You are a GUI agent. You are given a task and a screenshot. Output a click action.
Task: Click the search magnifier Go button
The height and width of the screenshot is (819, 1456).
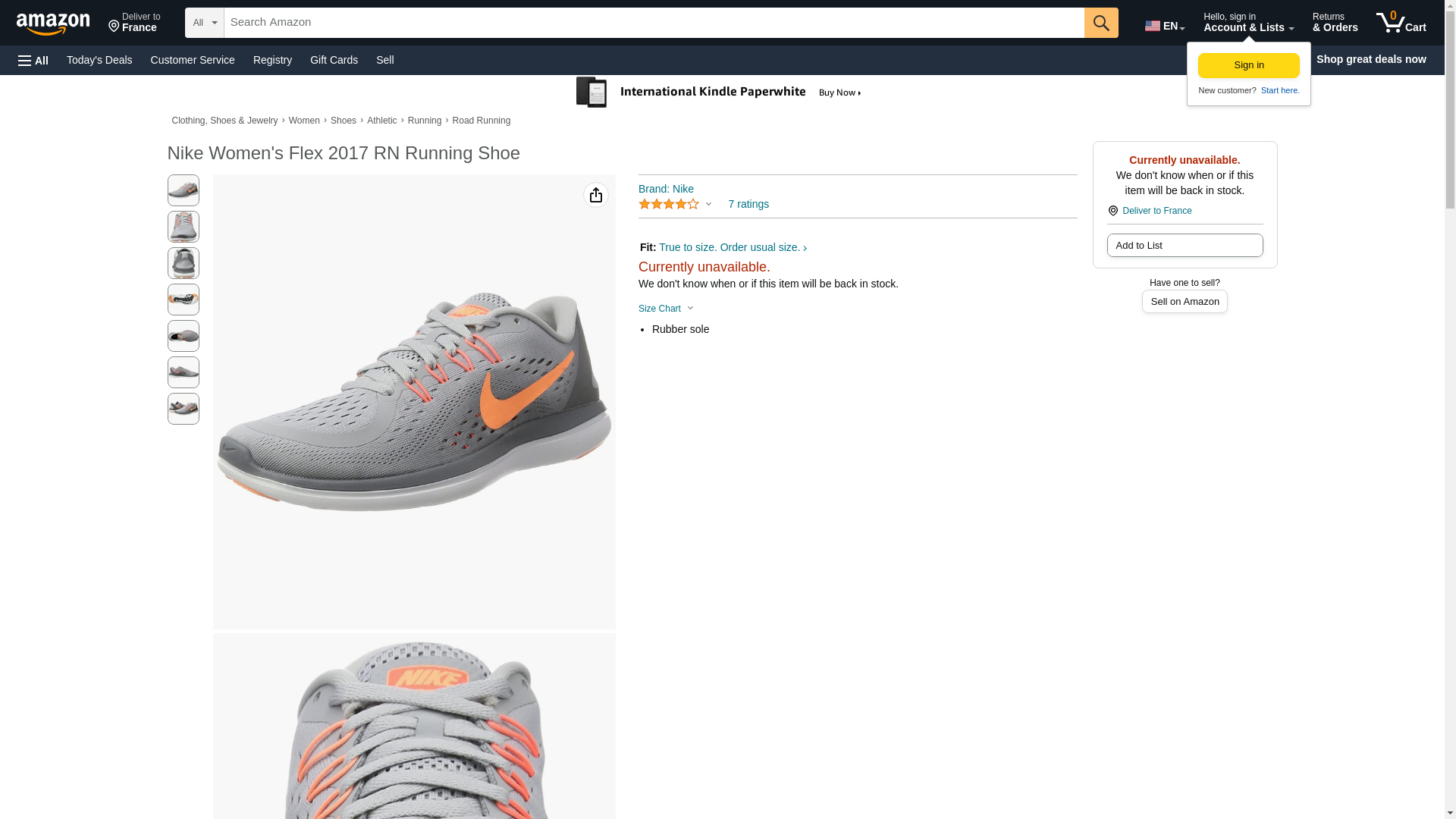(x=1100, y=23)
